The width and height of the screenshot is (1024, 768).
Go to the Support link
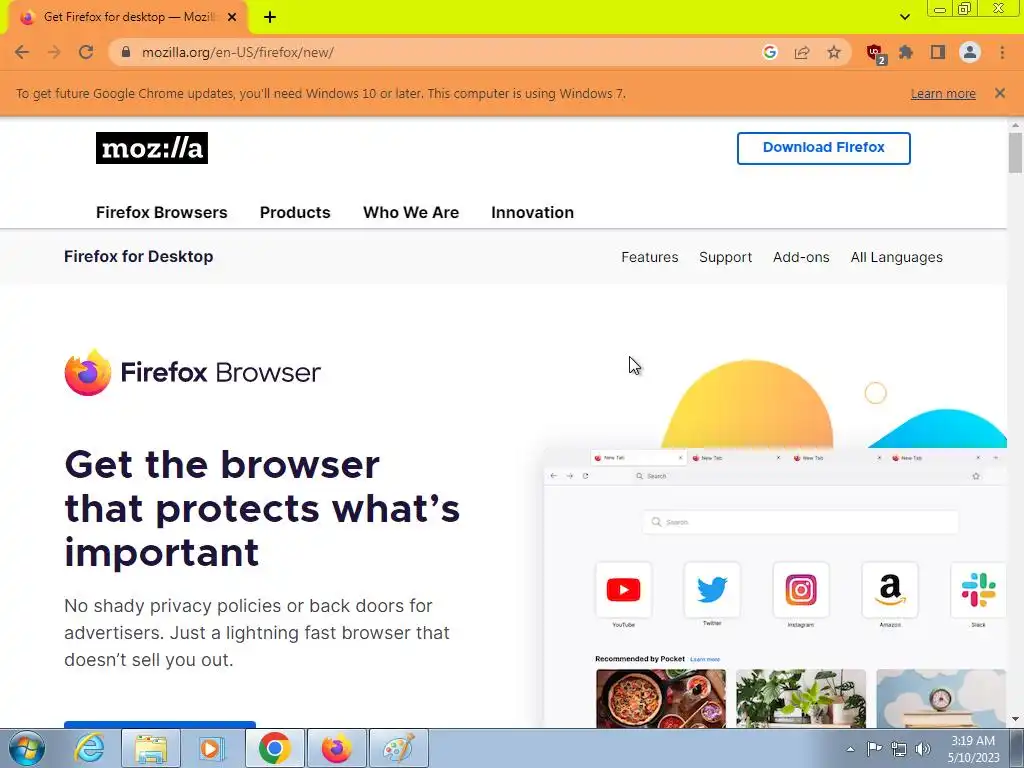[x=726, y=257]
